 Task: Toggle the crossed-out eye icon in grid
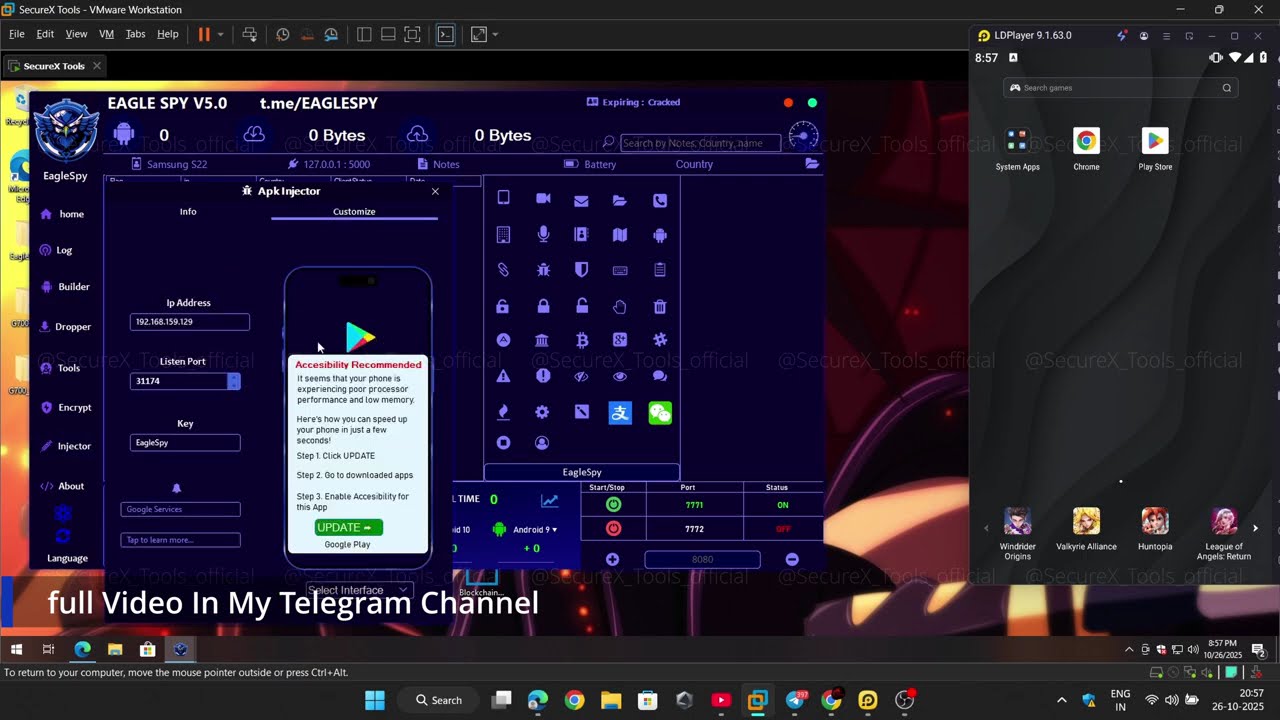click(x=581, y=376)
